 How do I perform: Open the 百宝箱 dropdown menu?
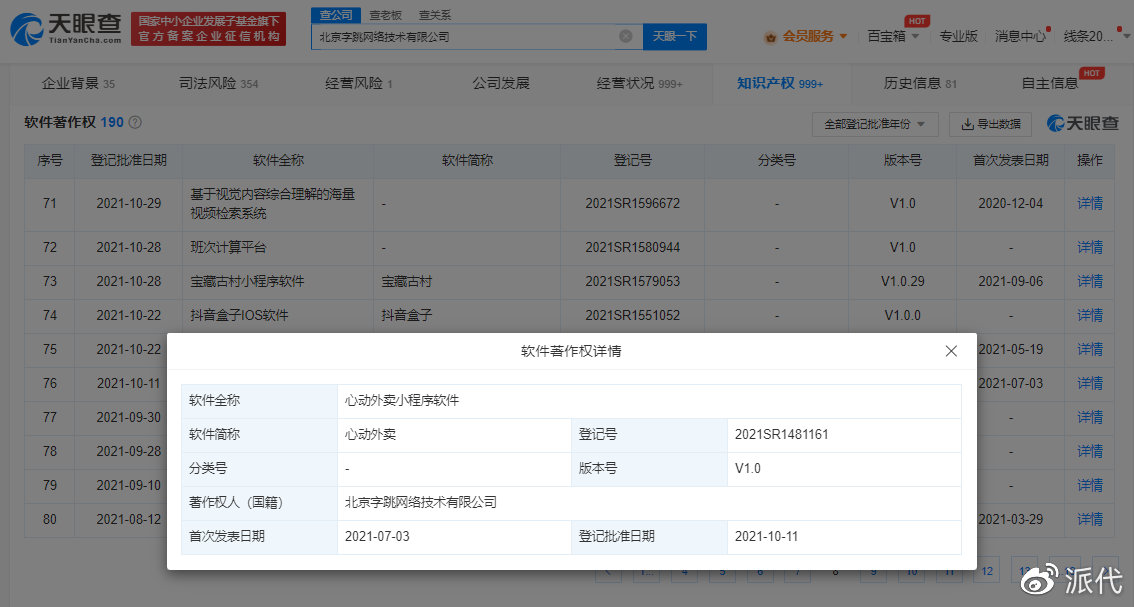click(893, 36)
